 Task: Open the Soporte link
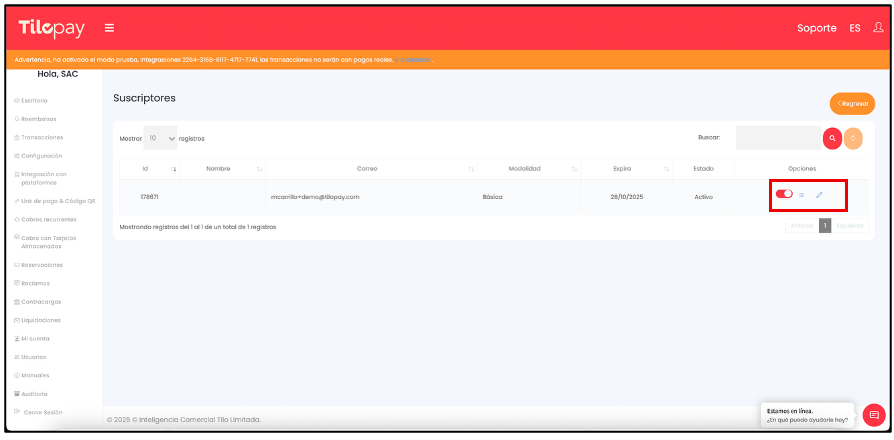[x=816, y=28]
